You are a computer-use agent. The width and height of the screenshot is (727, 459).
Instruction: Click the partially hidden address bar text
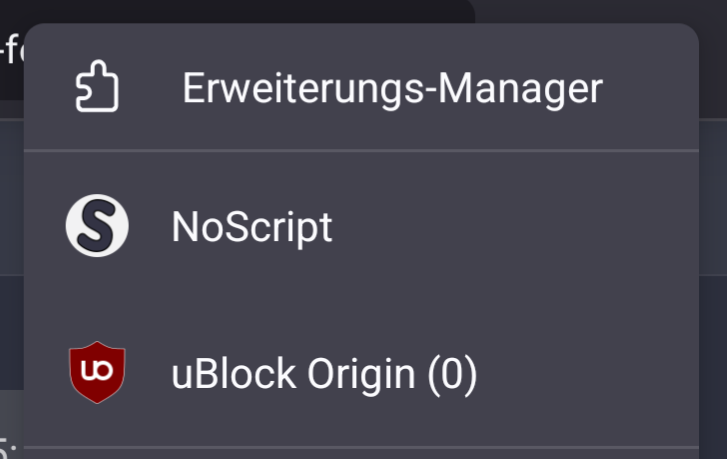[x=12, y=50]
